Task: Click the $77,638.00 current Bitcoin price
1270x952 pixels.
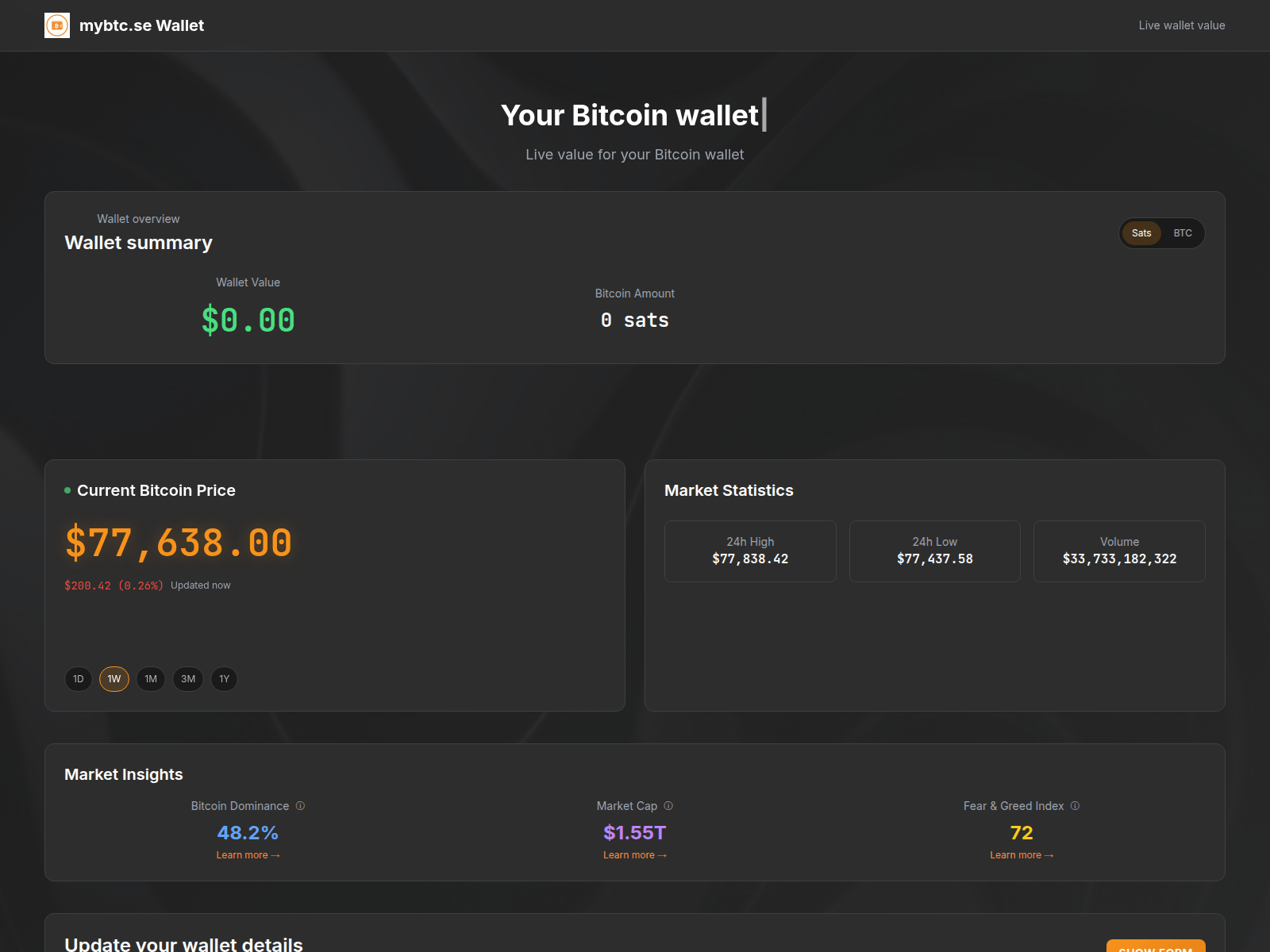Action: tap(179, 543)
